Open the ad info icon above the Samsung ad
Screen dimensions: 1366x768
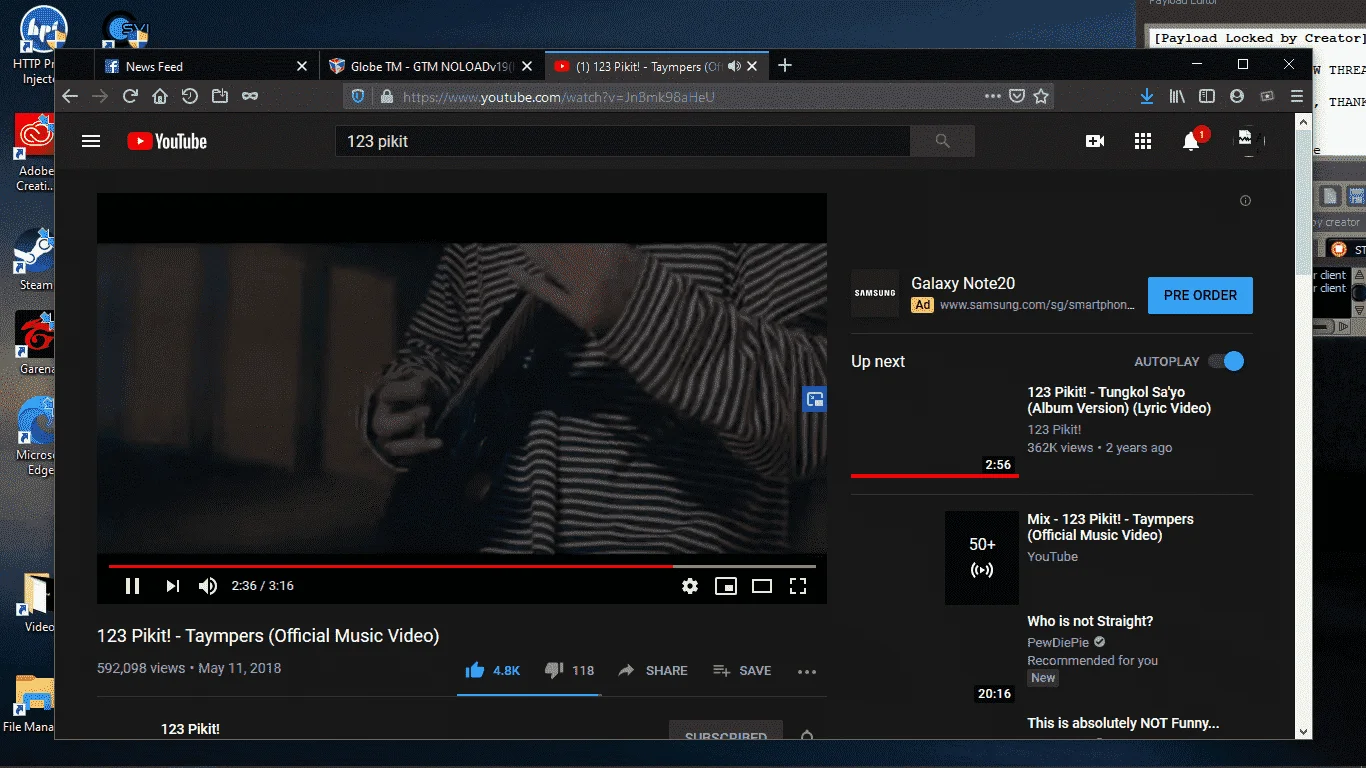[x=1245, y=201]
